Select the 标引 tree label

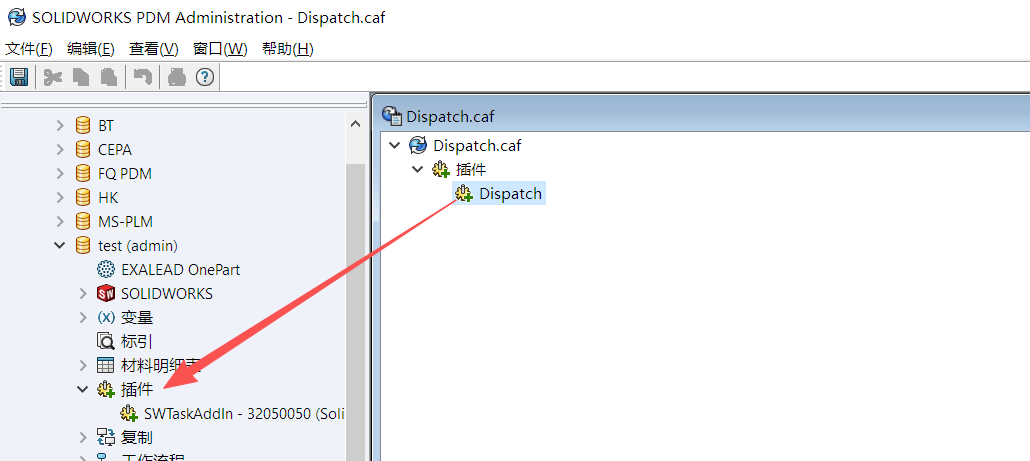click(x=137, y=341)
